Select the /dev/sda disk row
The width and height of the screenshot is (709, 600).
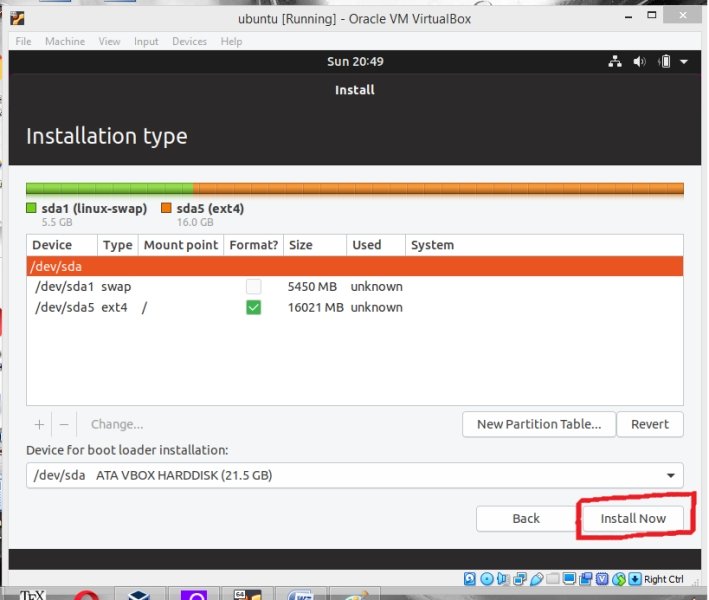click(354, 266)
